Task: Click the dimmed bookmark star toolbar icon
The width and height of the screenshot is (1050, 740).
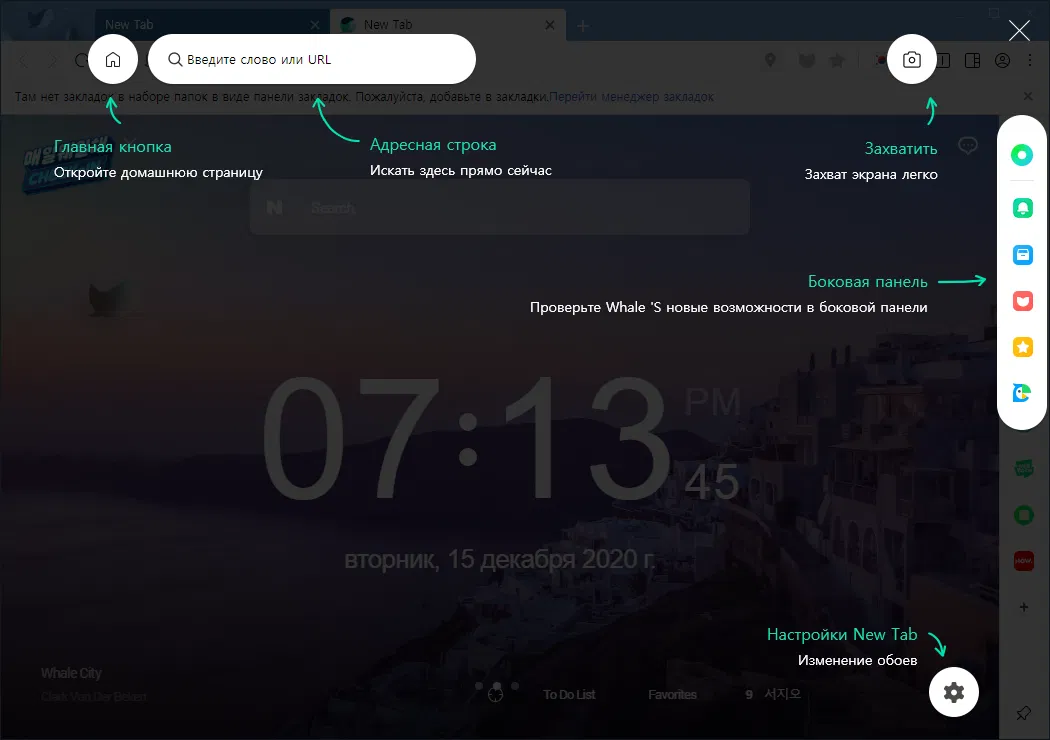Action: 836,61
